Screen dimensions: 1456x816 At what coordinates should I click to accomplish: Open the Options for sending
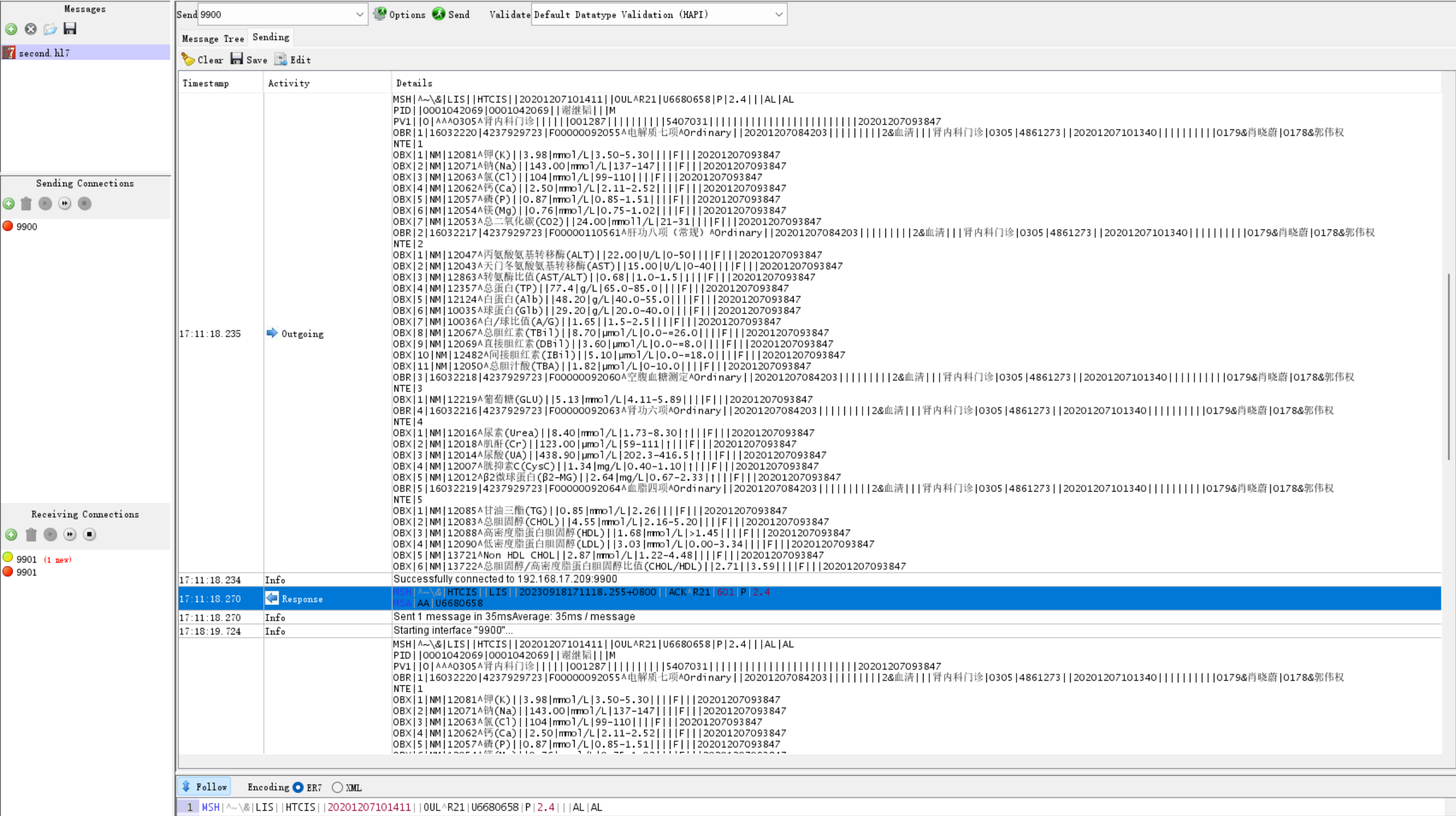coord(400,14)
